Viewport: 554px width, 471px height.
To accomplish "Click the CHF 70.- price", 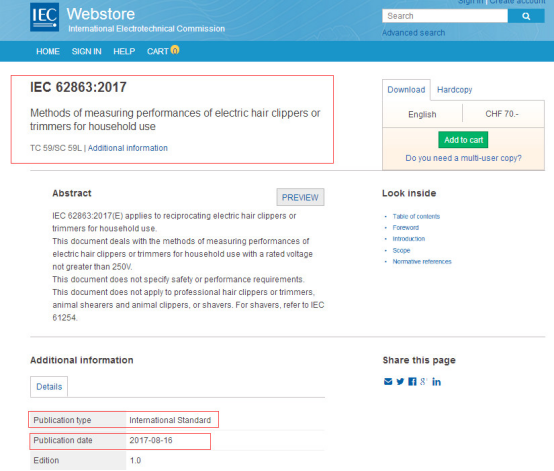I will tap(502, 114).
